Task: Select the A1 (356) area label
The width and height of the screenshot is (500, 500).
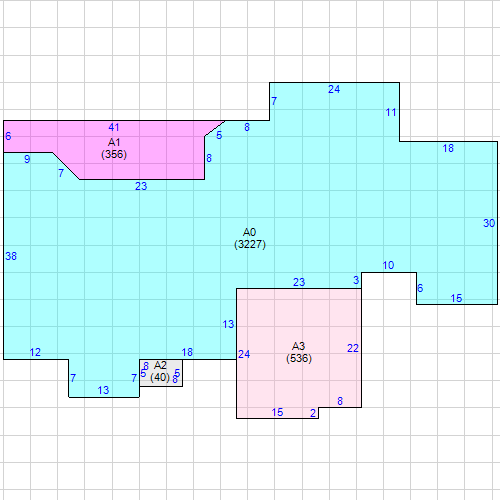Action: tap(114, 148)
